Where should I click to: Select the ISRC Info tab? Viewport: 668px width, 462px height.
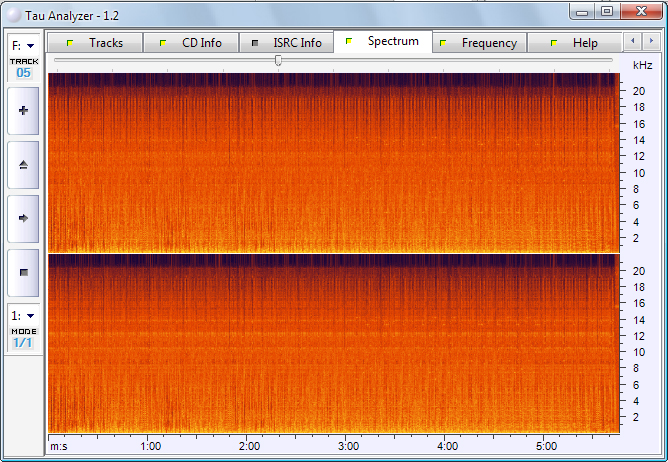pos(287,43)
